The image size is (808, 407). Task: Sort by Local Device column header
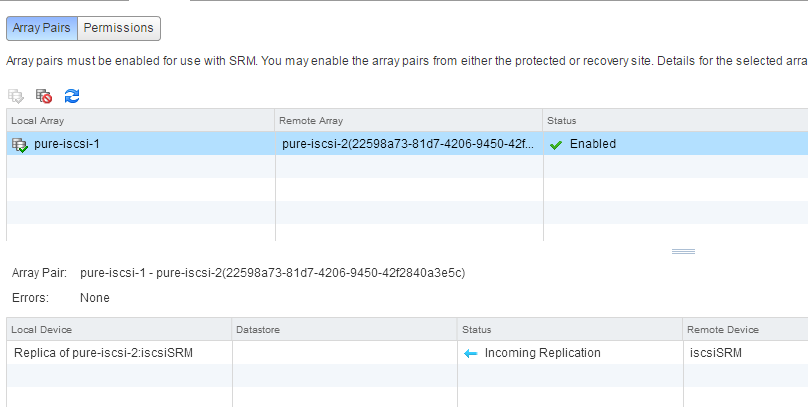(119, 330)
